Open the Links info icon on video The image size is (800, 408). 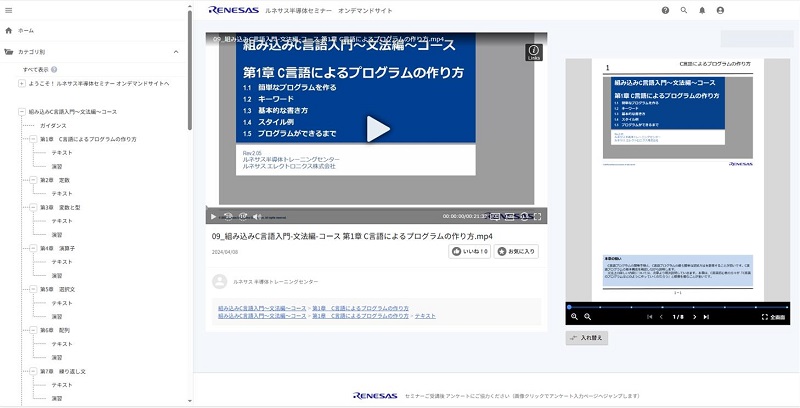coord(534,52)
